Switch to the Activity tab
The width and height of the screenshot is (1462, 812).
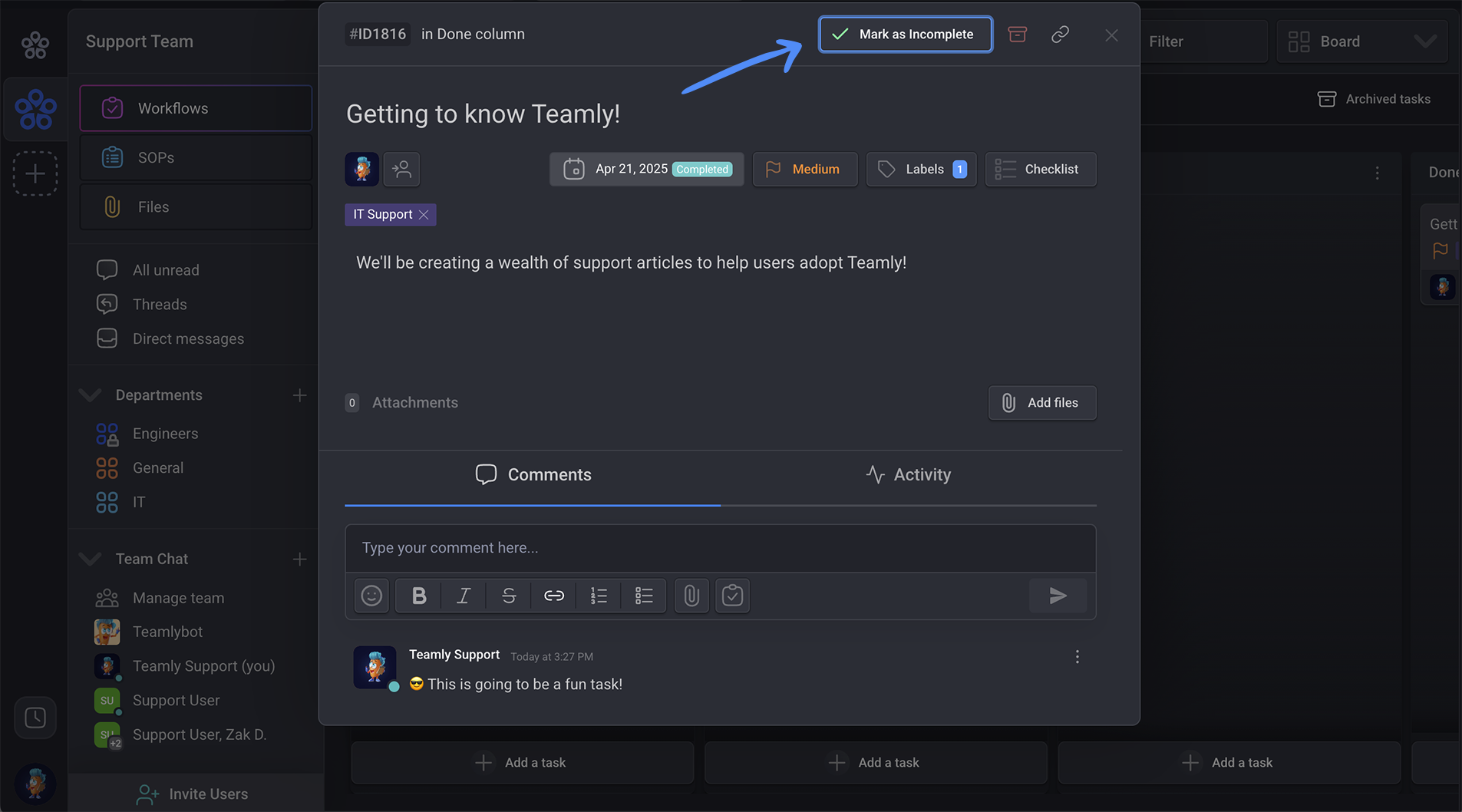click(x=908, y=475)
